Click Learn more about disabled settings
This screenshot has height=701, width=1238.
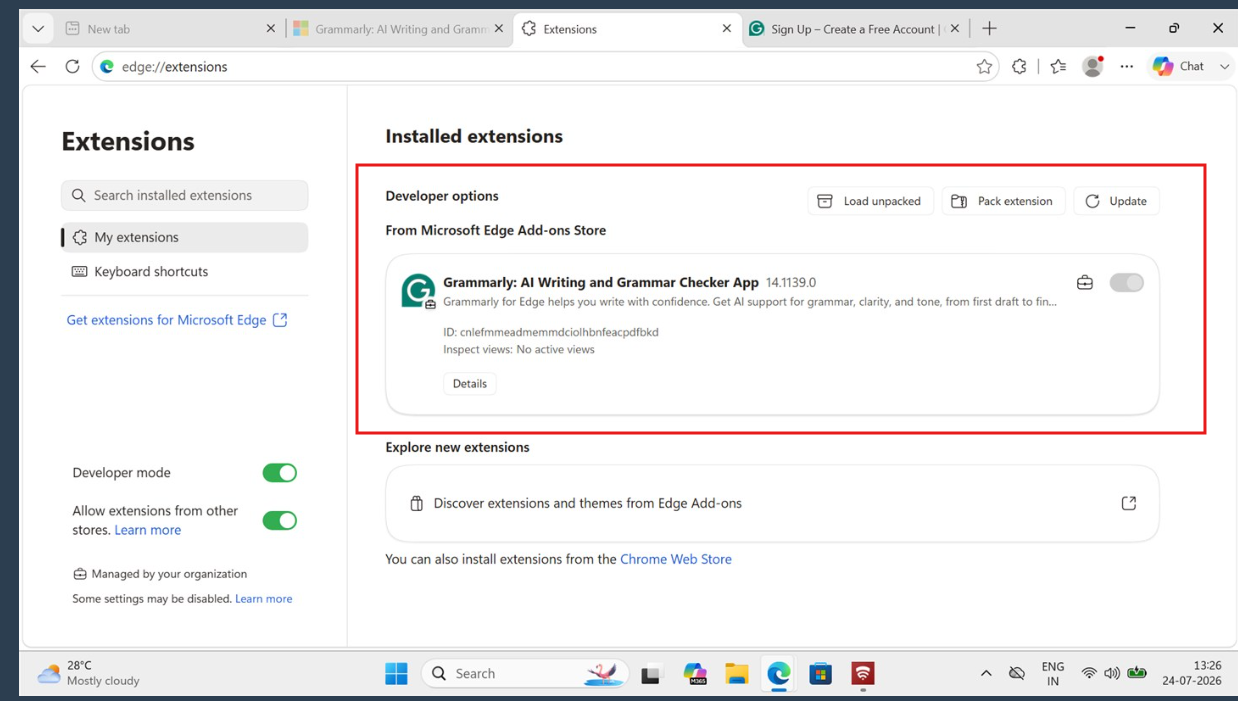[x=264, y=599]
